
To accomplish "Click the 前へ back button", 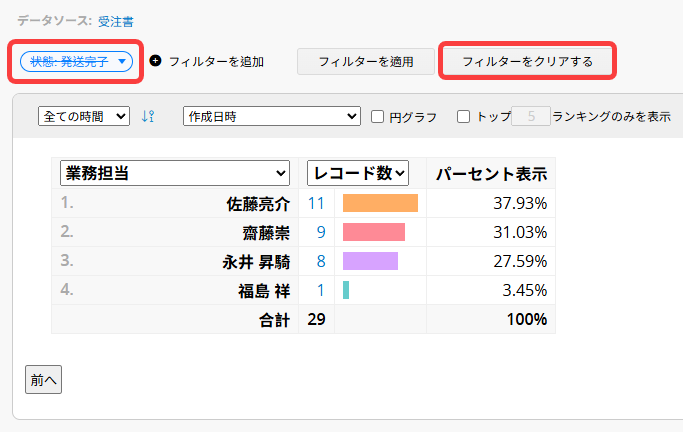I will (43, 379).
